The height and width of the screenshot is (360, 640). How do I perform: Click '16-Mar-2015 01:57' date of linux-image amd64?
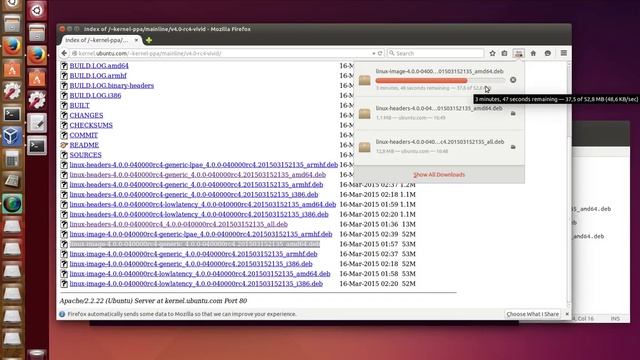(x=369, y=244)
